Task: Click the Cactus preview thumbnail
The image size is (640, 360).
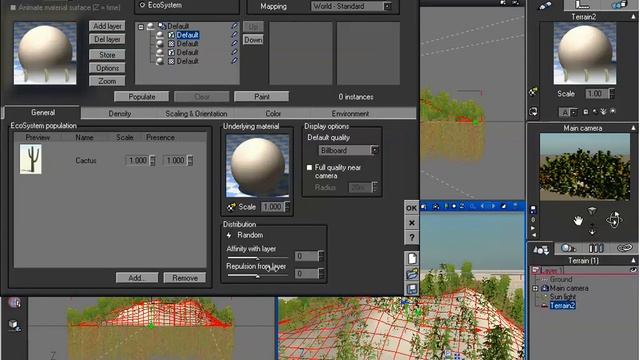Action: (x=31, y=159)
